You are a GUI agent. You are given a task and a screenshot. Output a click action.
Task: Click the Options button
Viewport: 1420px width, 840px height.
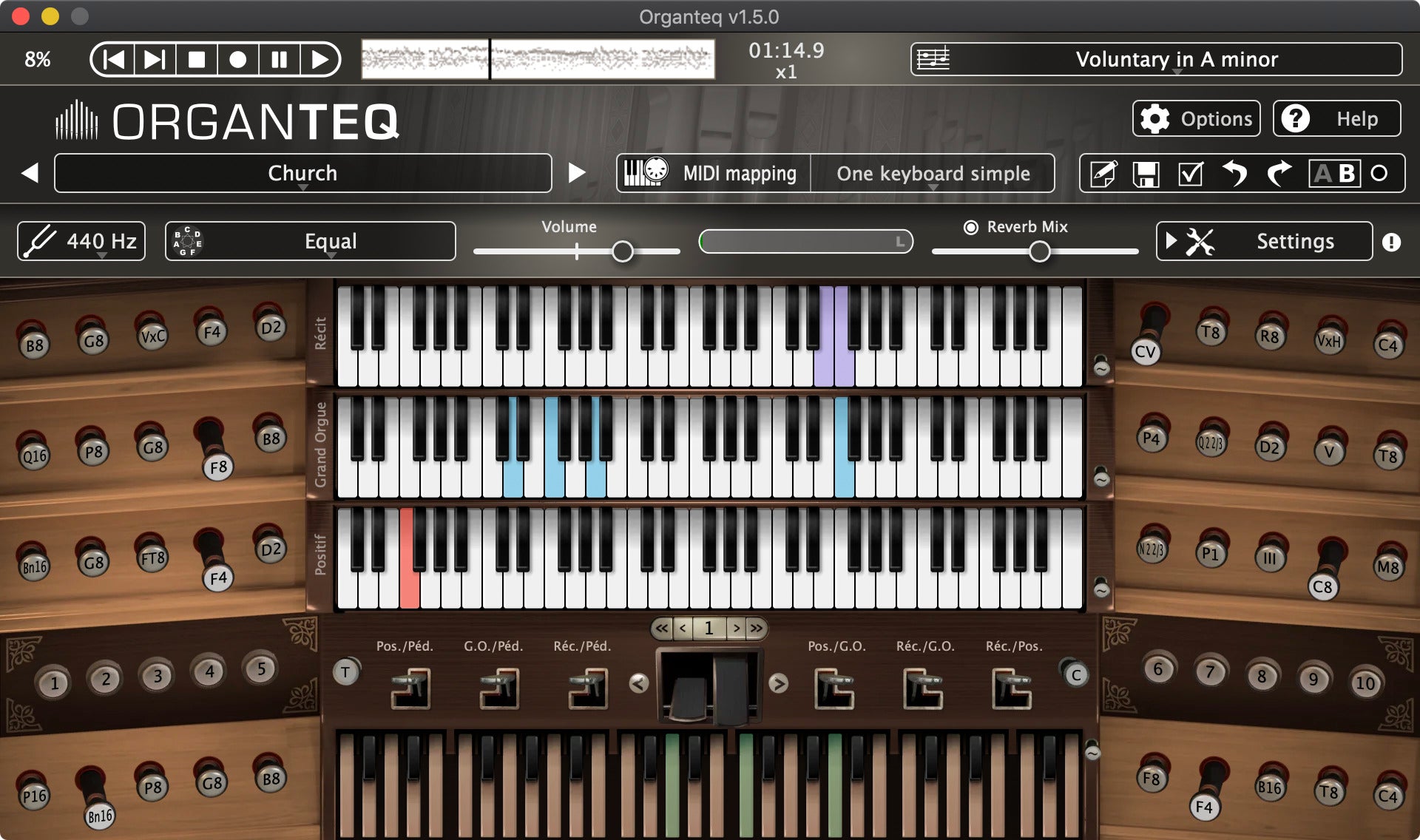1196,119
